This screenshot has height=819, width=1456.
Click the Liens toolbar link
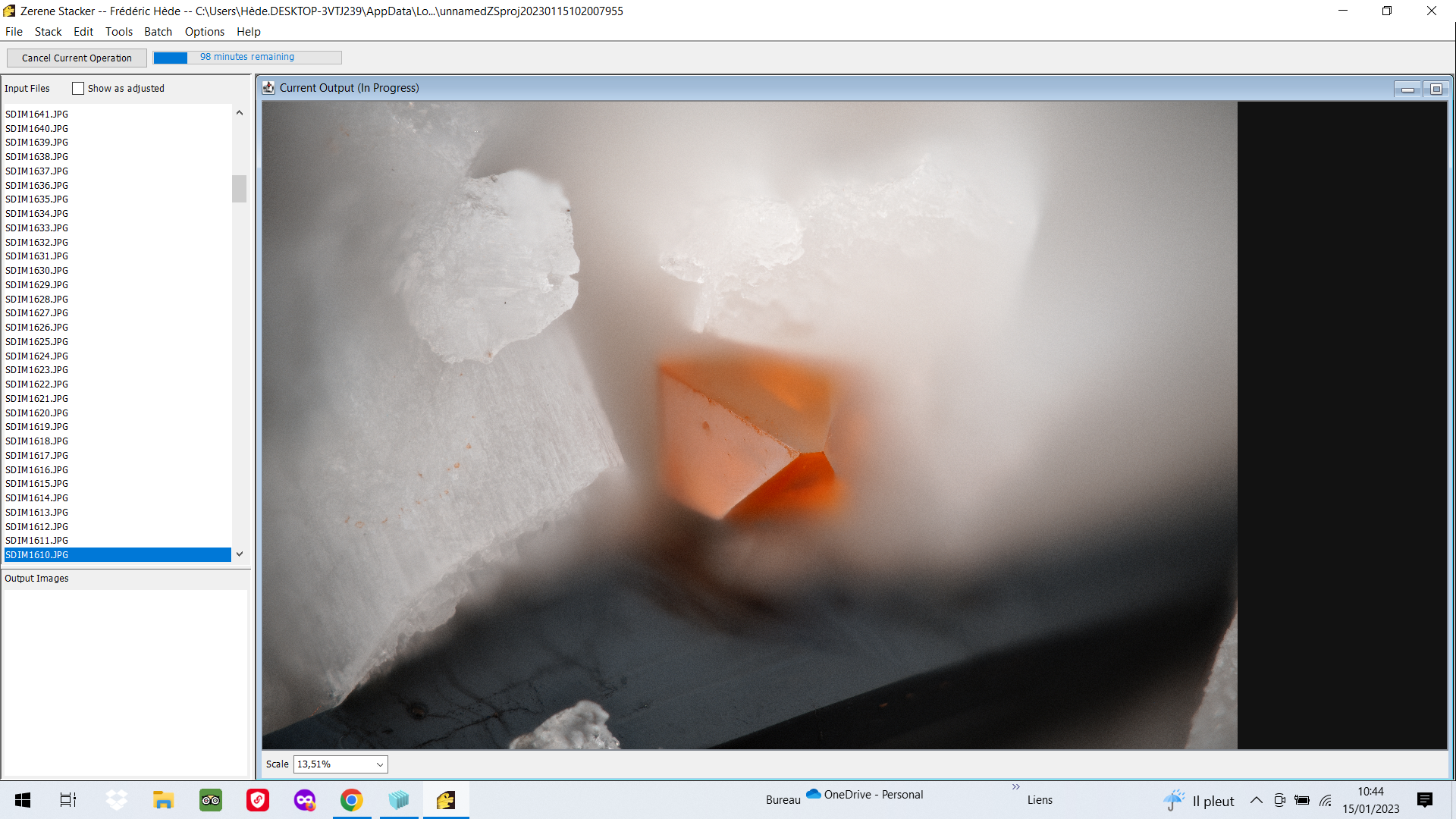(1040, 800)
